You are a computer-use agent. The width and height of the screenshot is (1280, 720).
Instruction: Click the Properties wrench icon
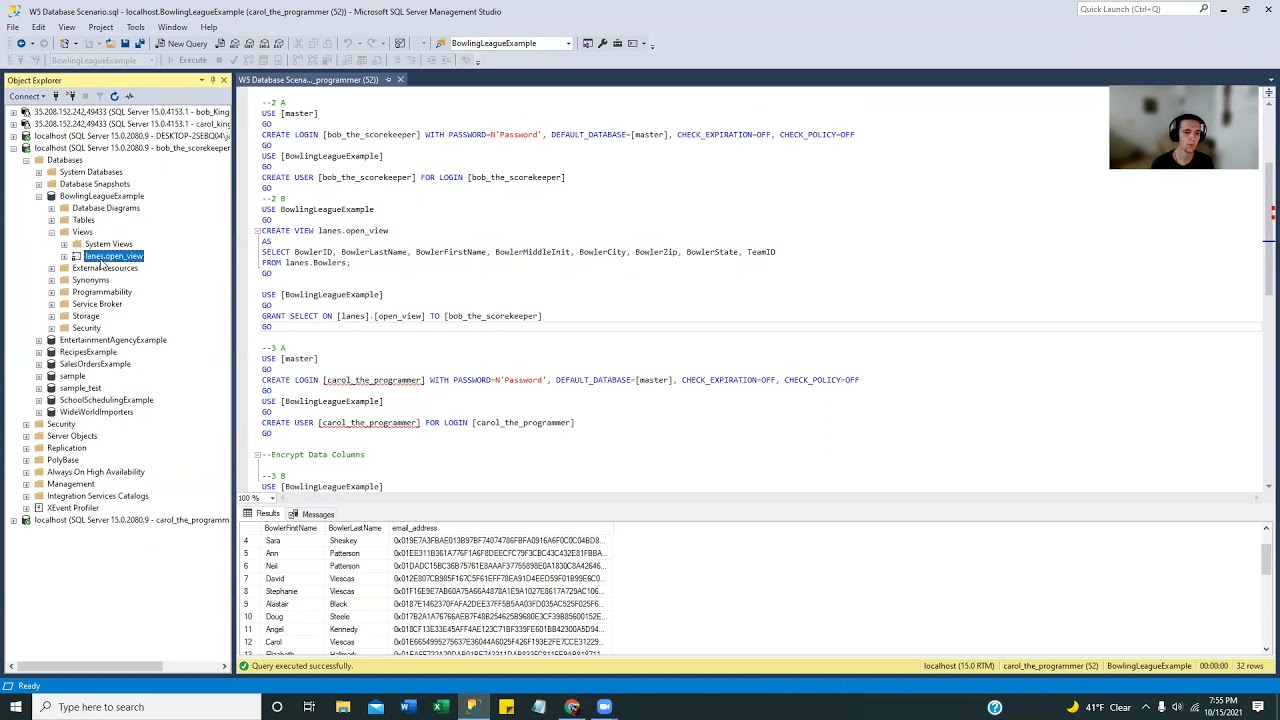602,44
